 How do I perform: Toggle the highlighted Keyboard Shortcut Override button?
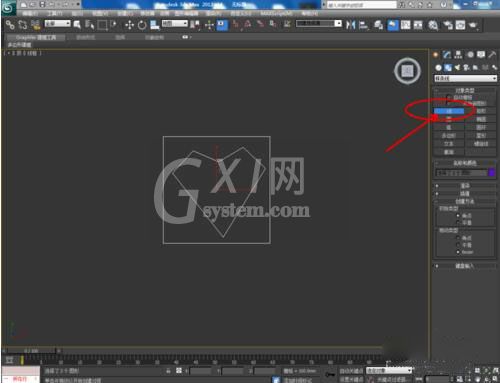222,25
